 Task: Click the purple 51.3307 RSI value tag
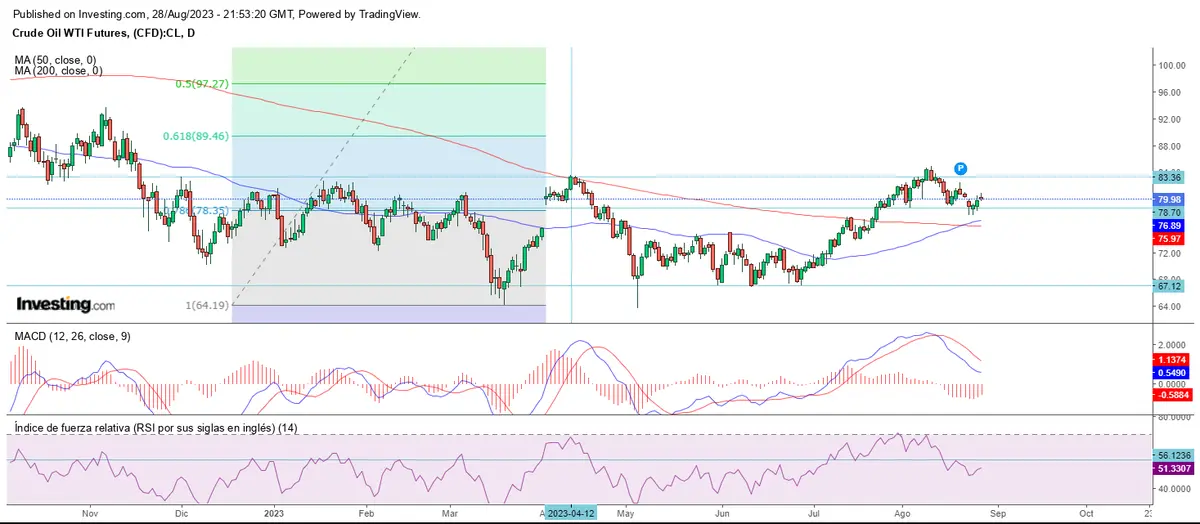[1169, 468]
